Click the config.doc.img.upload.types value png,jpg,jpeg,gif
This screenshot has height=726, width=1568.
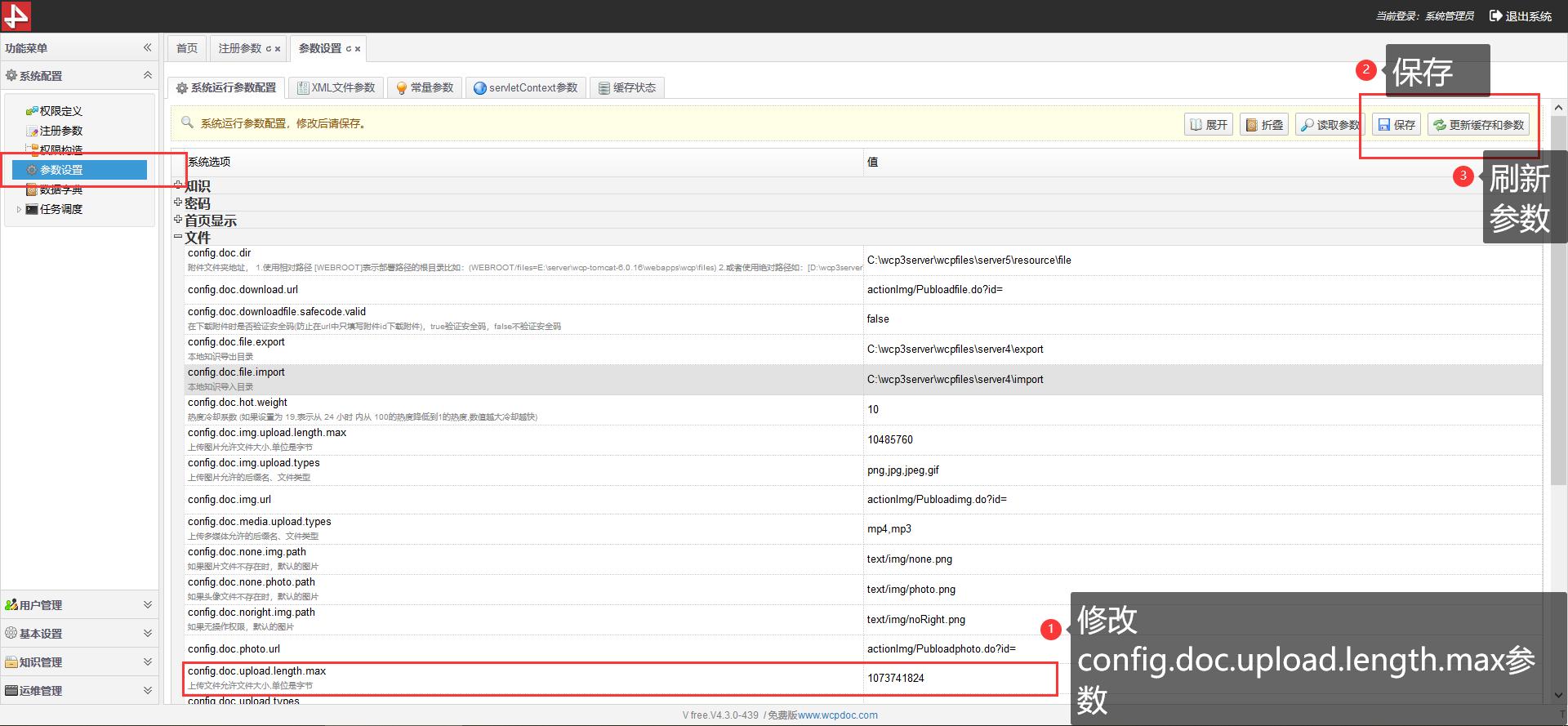(903, 470)
